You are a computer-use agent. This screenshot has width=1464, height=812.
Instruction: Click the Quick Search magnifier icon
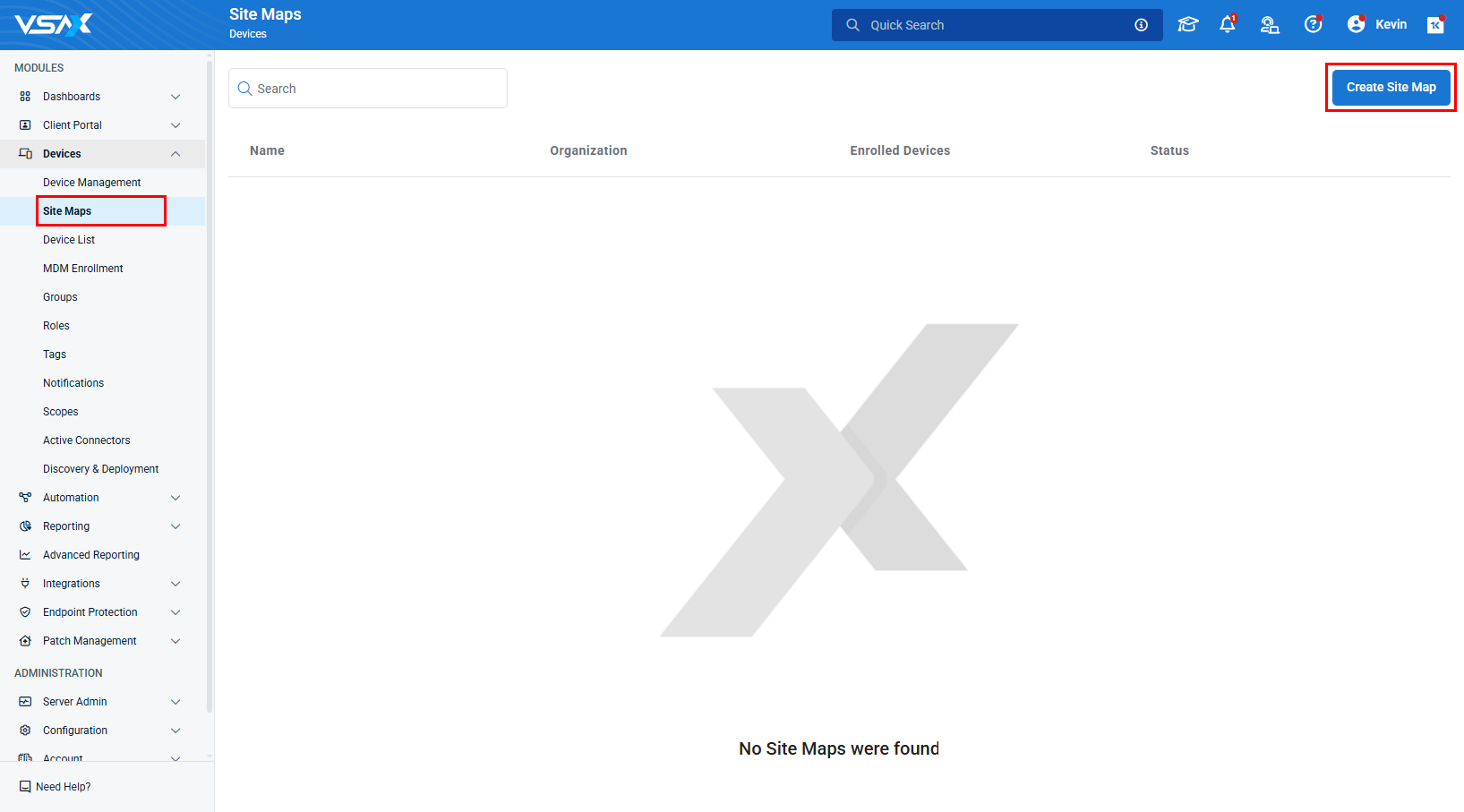852,25
